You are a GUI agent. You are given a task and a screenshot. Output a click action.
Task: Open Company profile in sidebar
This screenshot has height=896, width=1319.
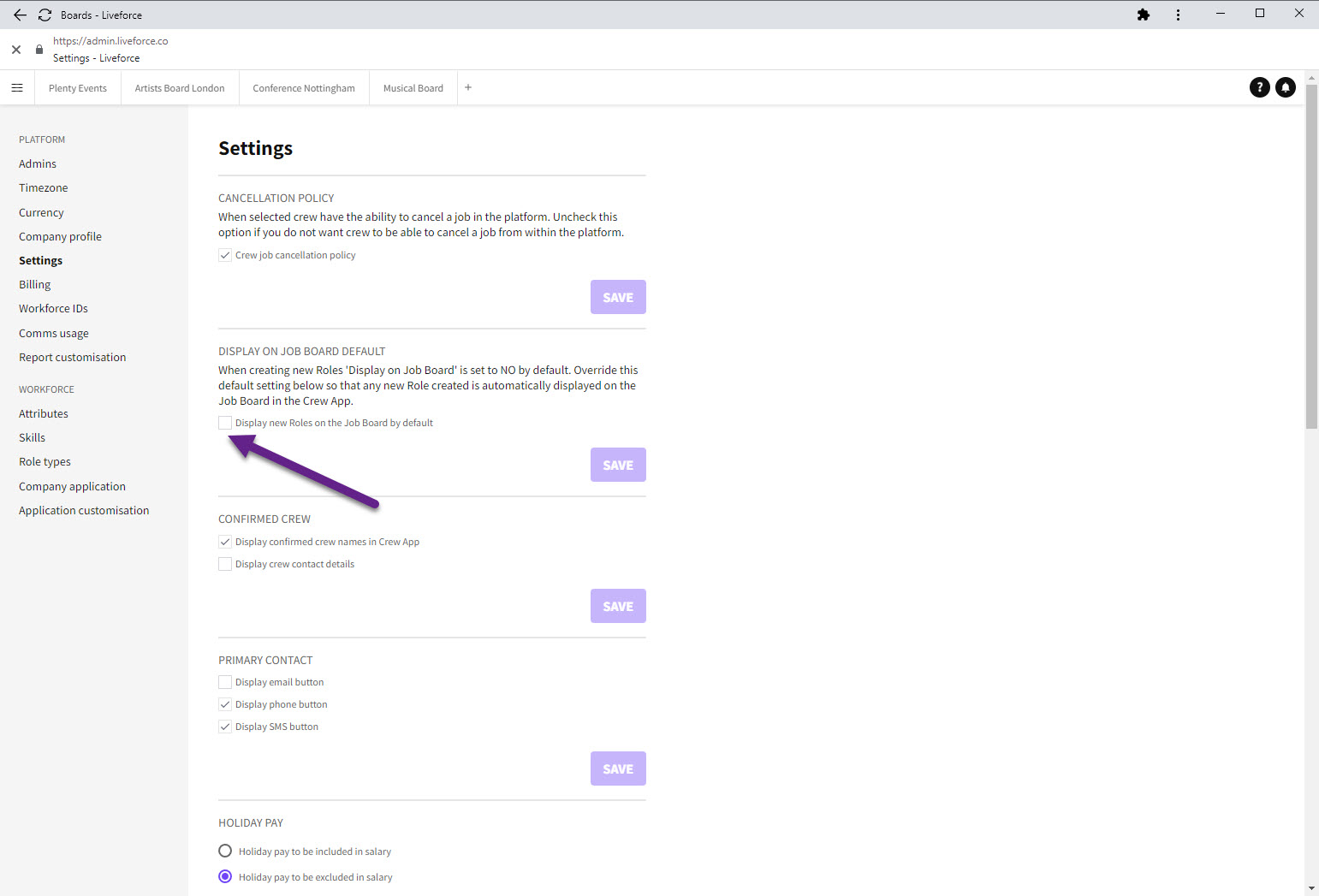60,236
